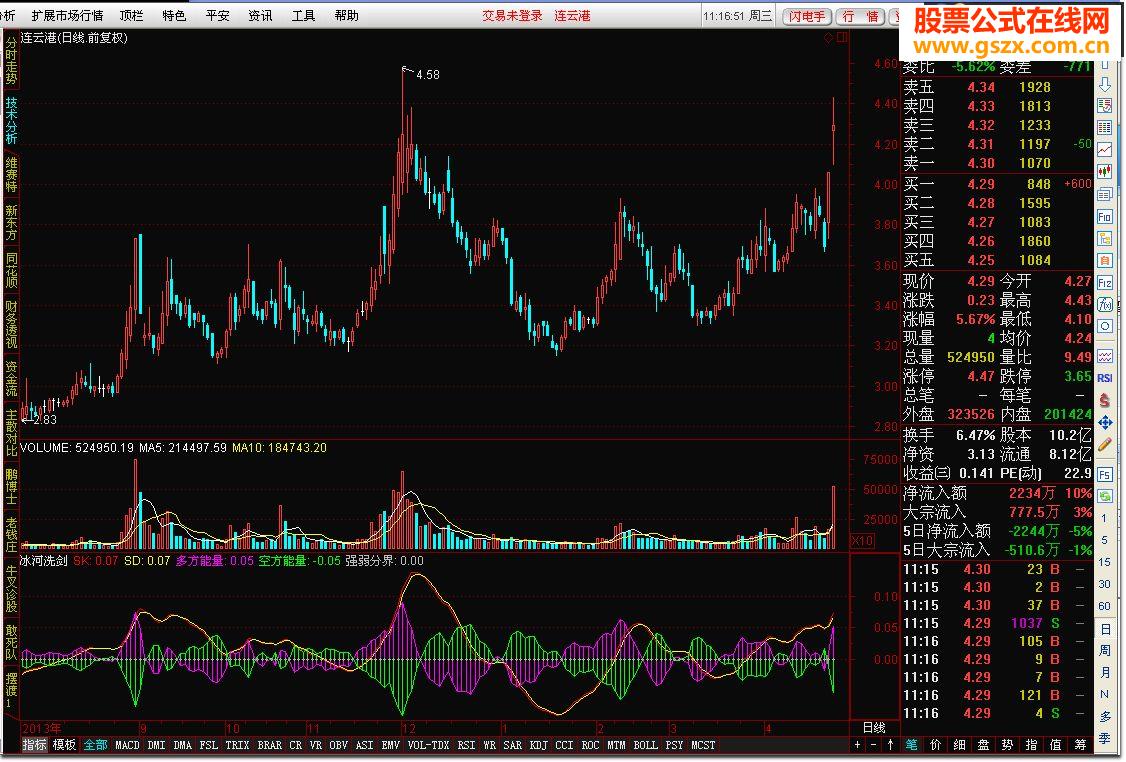Image resolution: width=1126 pixels, height=762 pixels.
Task: Click the blue four-way arrow icon
Action: [x=1104, y=423]
